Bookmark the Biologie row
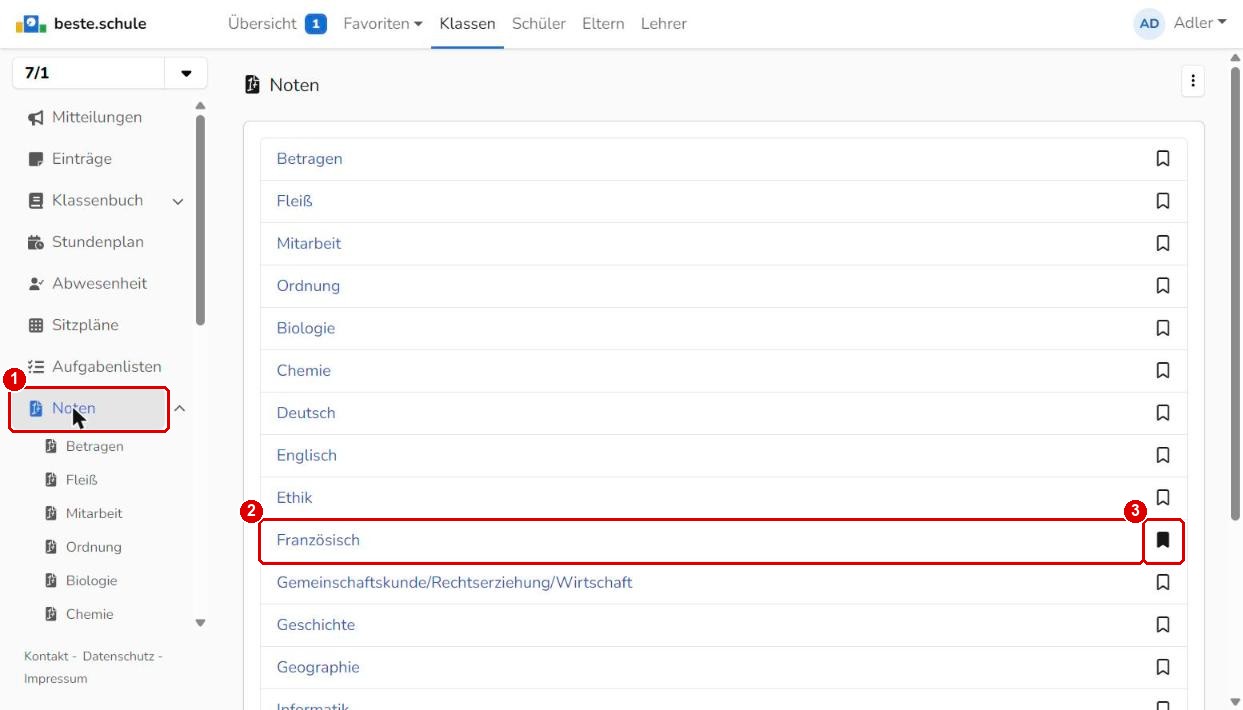The image size is (1243, 710). click(1163, 328)
